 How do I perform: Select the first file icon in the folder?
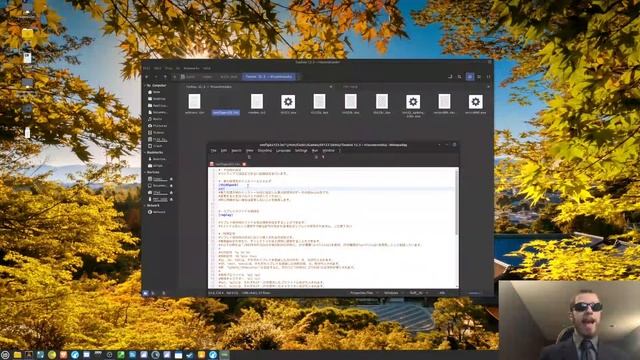point(195,101)
